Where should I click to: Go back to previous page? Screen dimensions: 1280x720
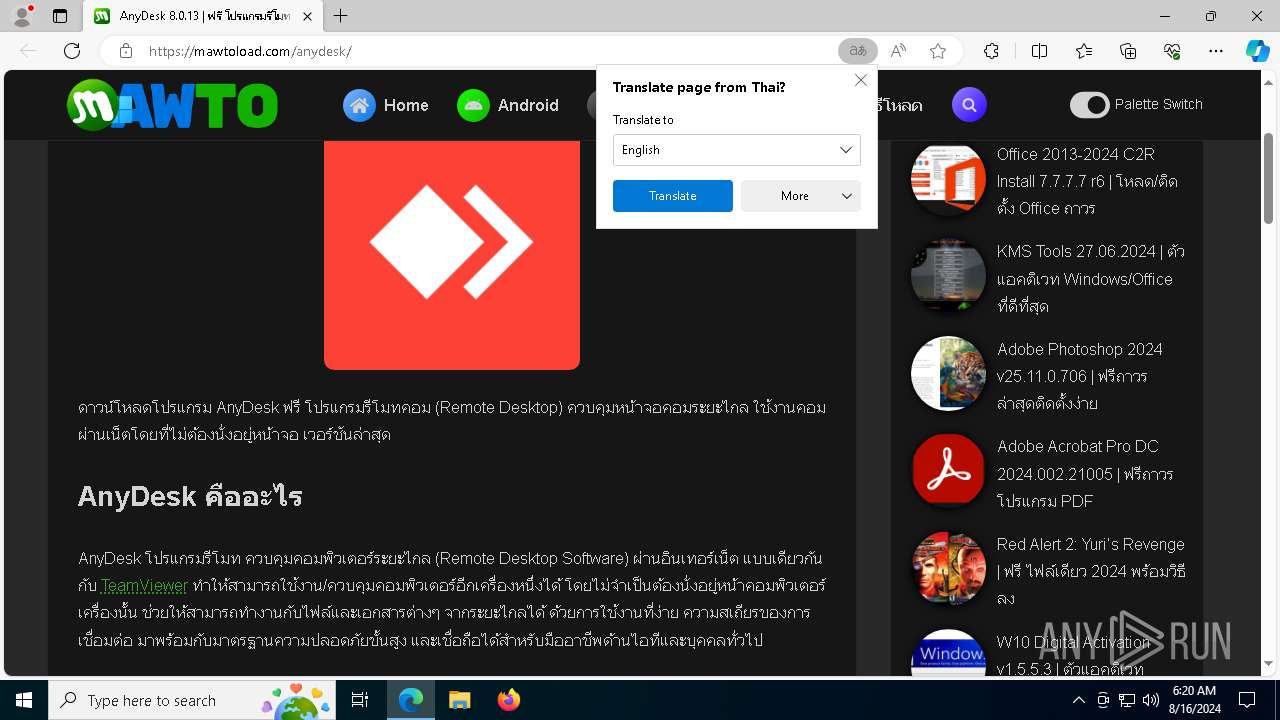coord(28,51)
